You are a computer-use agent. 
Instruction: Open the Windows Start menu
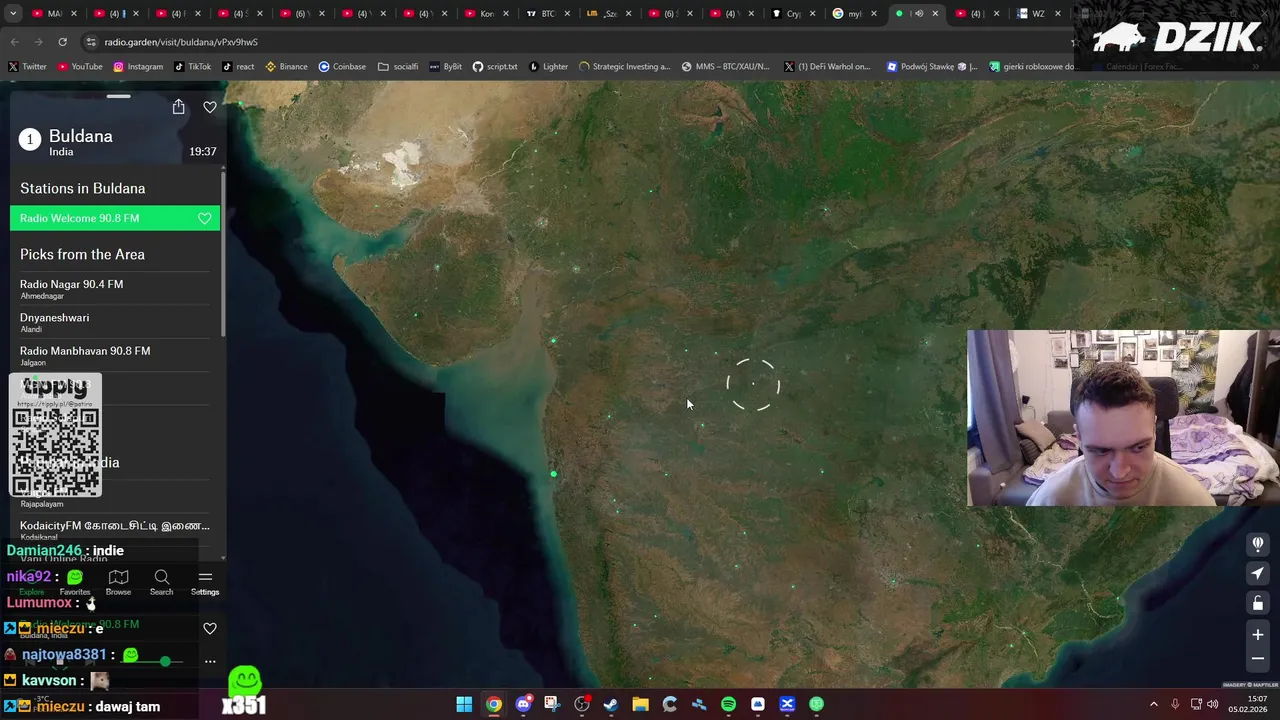464,704
